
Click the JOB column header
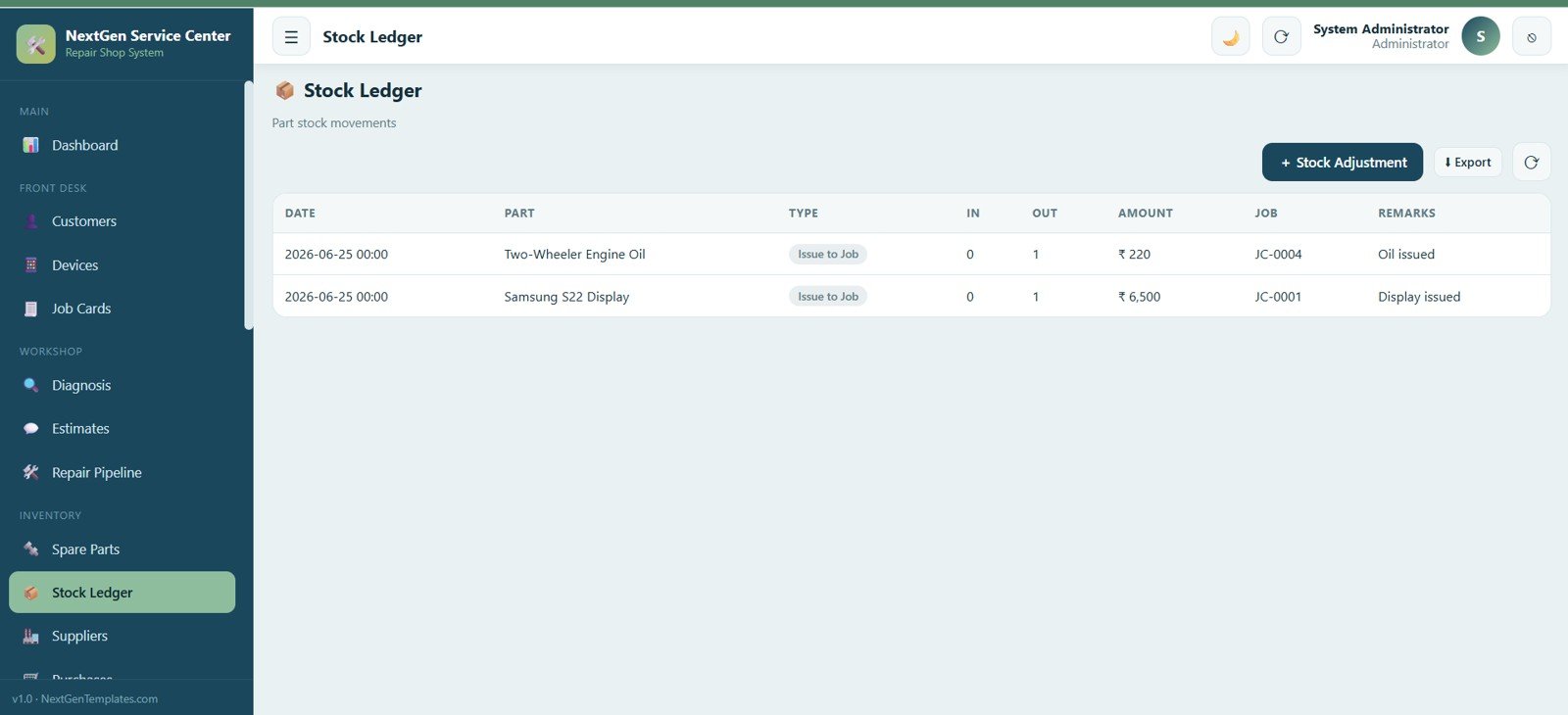pyautogui.click(x=1266, y=214)
